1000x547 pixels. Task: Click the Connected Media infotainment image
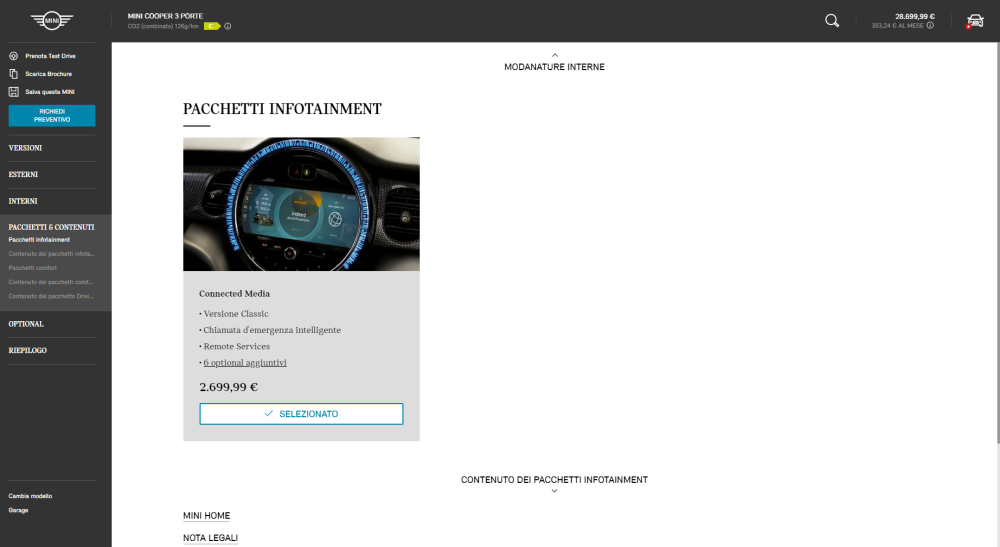(x=301, y=204)
